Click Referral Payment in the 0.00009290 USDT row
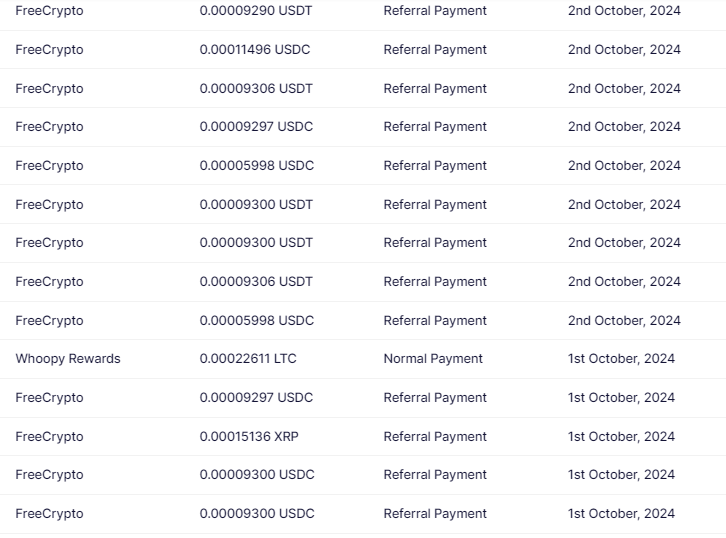The height and width of the screenshot is (538, 726). [435, 11]
